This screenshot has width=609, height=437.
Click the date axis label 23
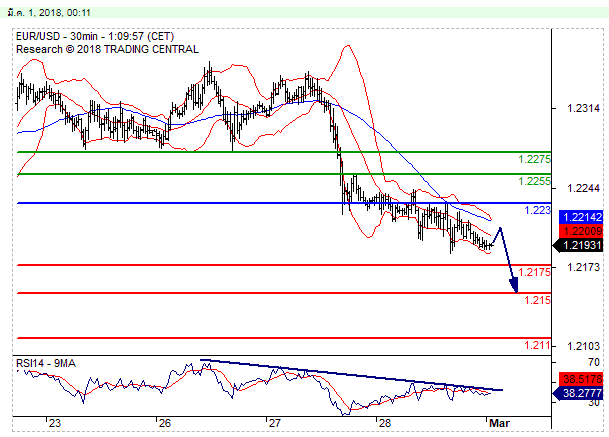55,423
